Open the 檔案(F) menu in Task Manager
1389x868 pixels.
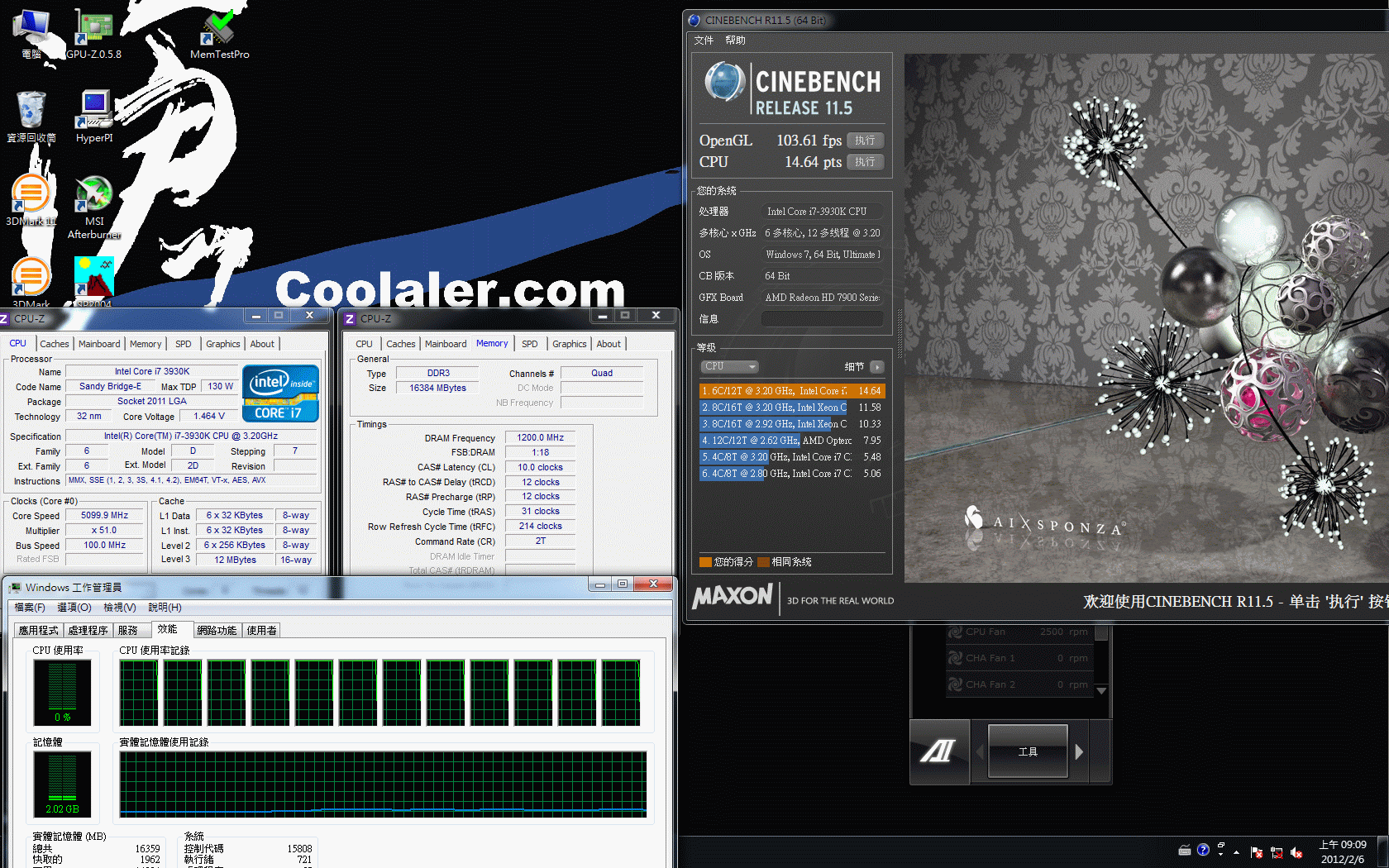pos(30,608)
